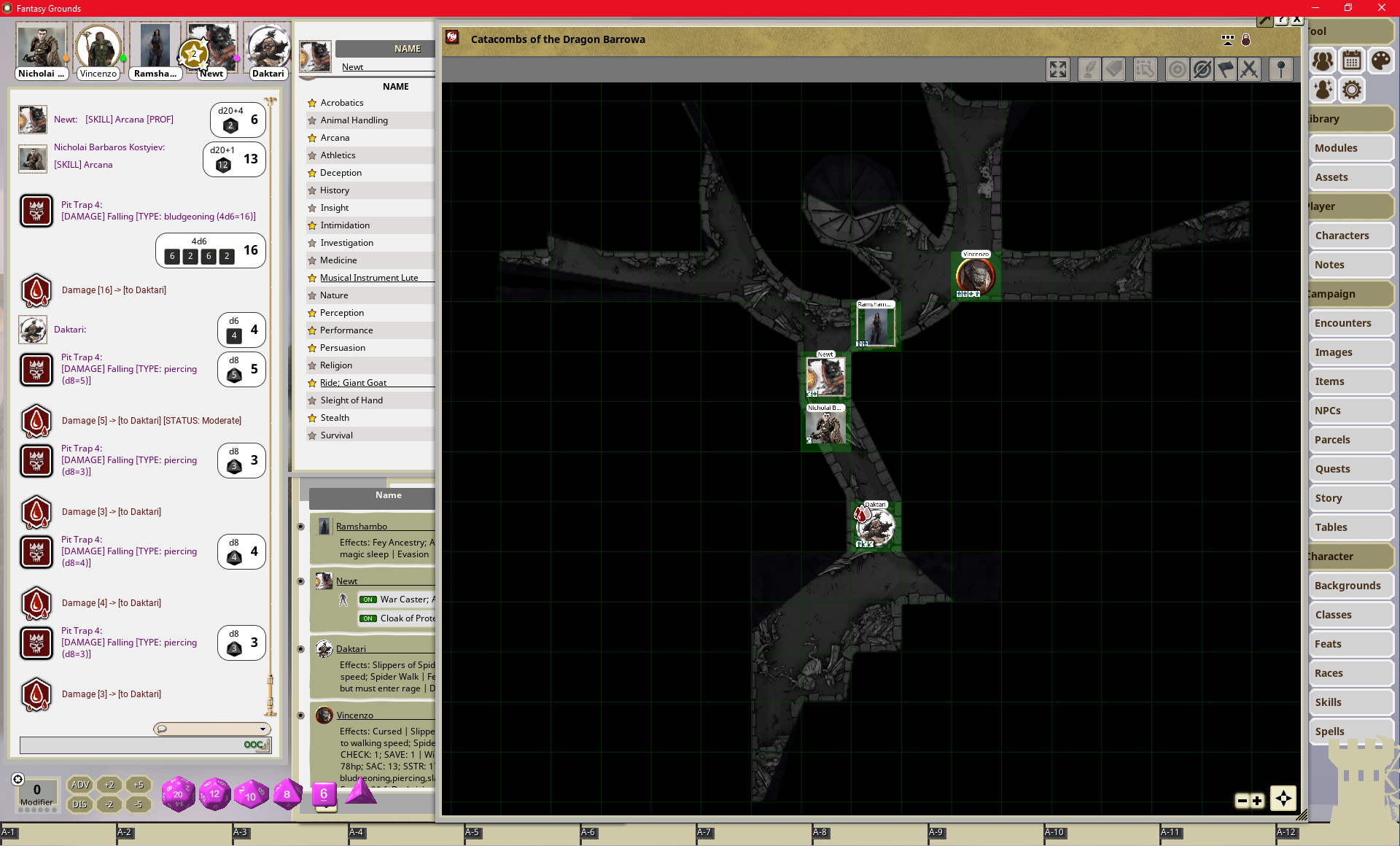Toggle Stealth proficiency star

coord(312,418)
